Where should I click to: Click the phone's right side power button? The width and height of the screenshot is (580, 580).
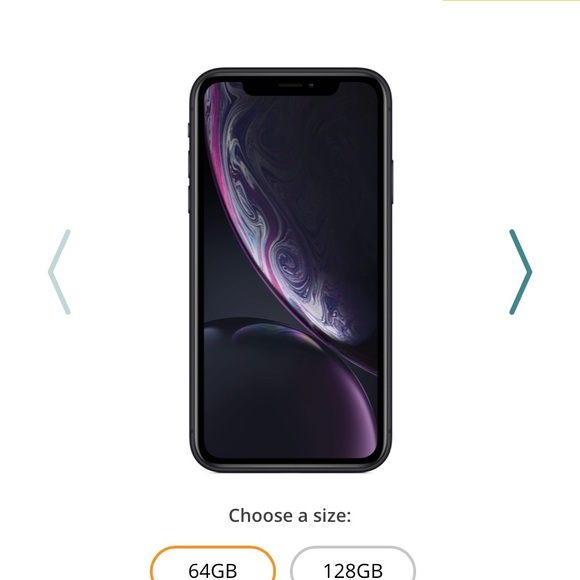[x=392, y=182]
